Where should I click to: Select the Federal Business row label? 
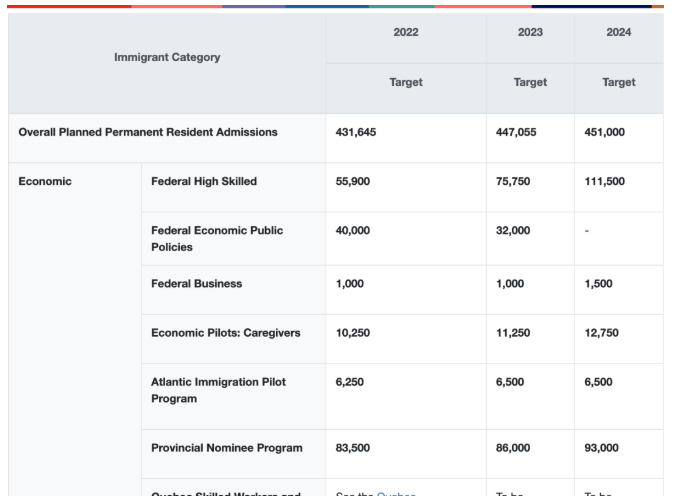196,283
